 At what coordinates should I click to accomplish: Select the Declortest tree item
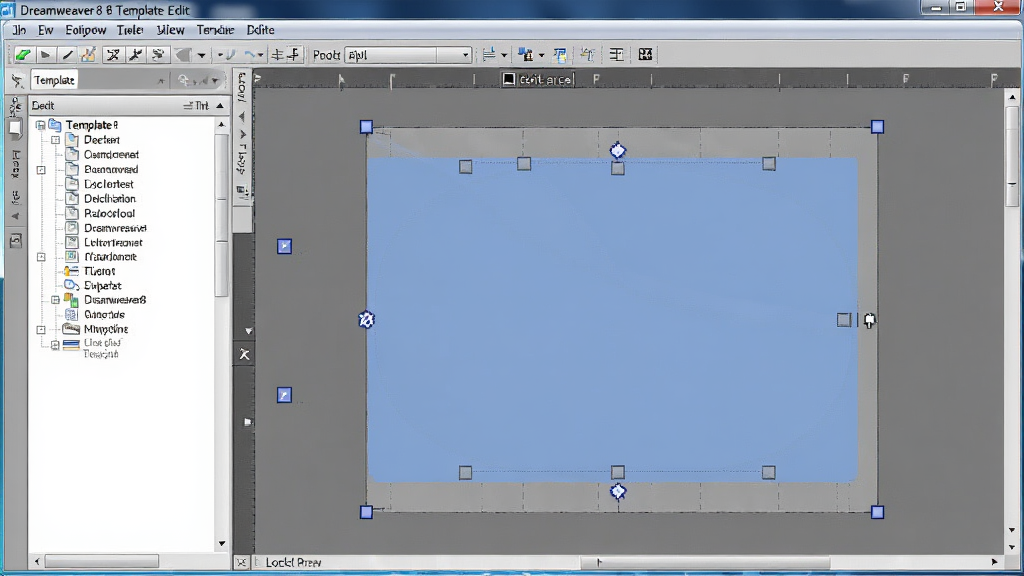(108, 184)
